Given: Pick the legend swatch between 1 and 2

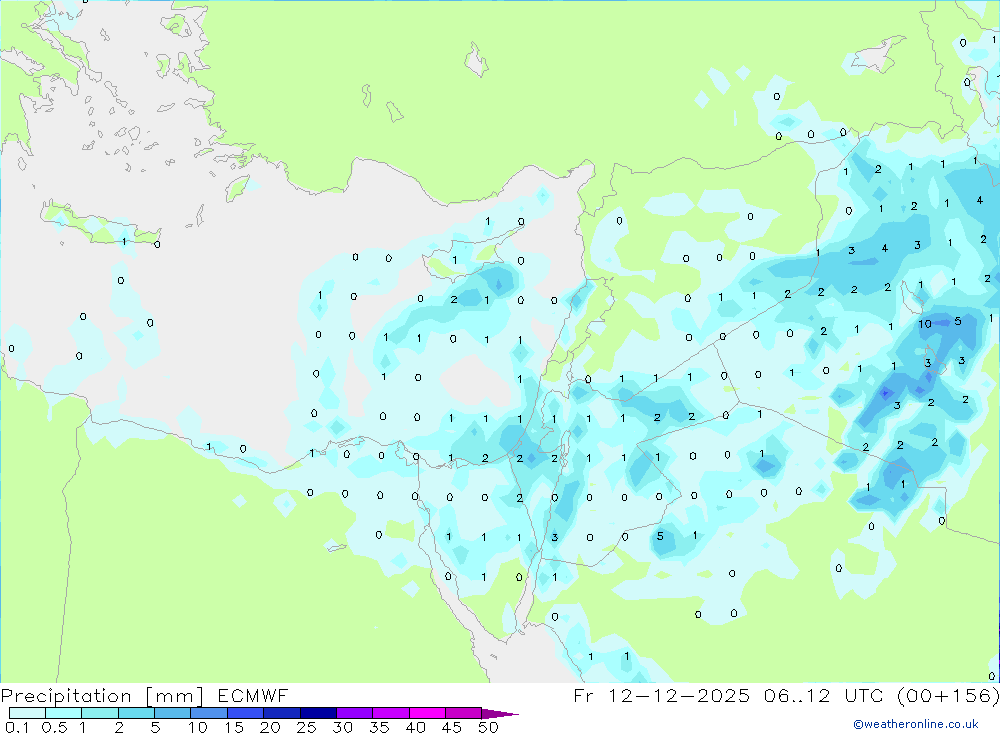Looking at the screenshot, I should tap(100, 713).
